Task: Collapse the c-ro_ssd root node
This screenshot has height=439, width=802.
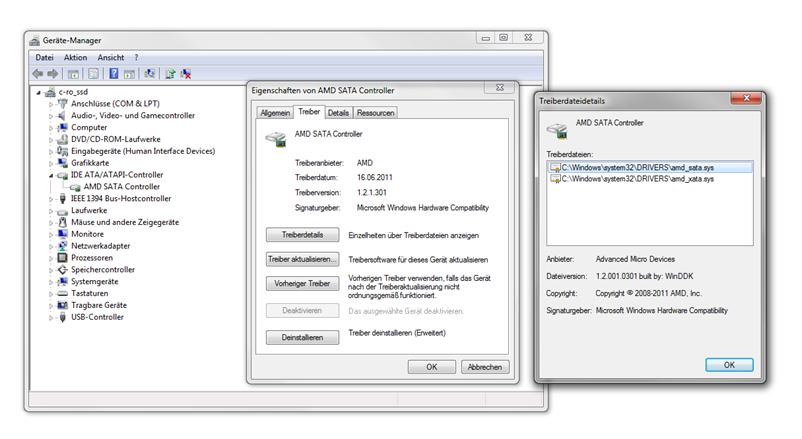Action: pos(38,93)
